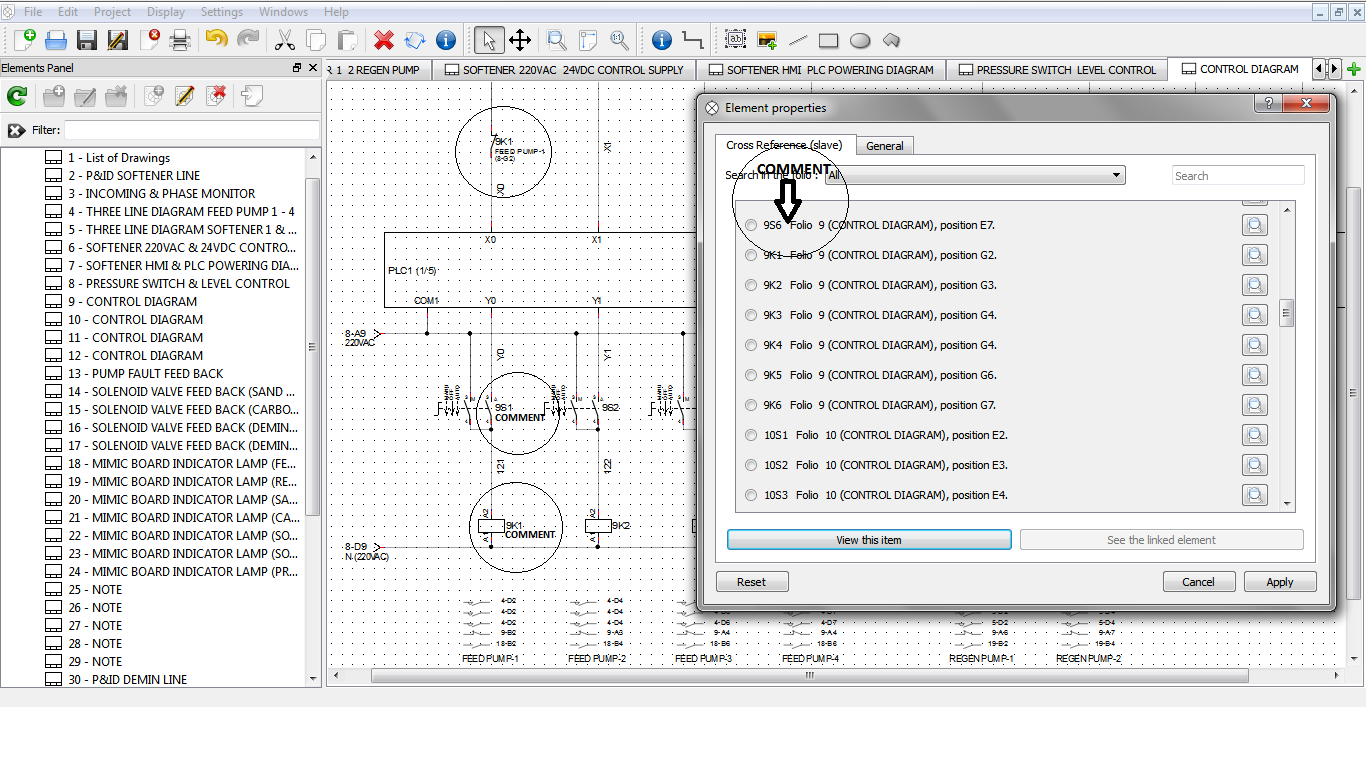Activate the Move folio cross-arrow tool
The height and width of the screenshot is (768, 1366).
(520, 40)
